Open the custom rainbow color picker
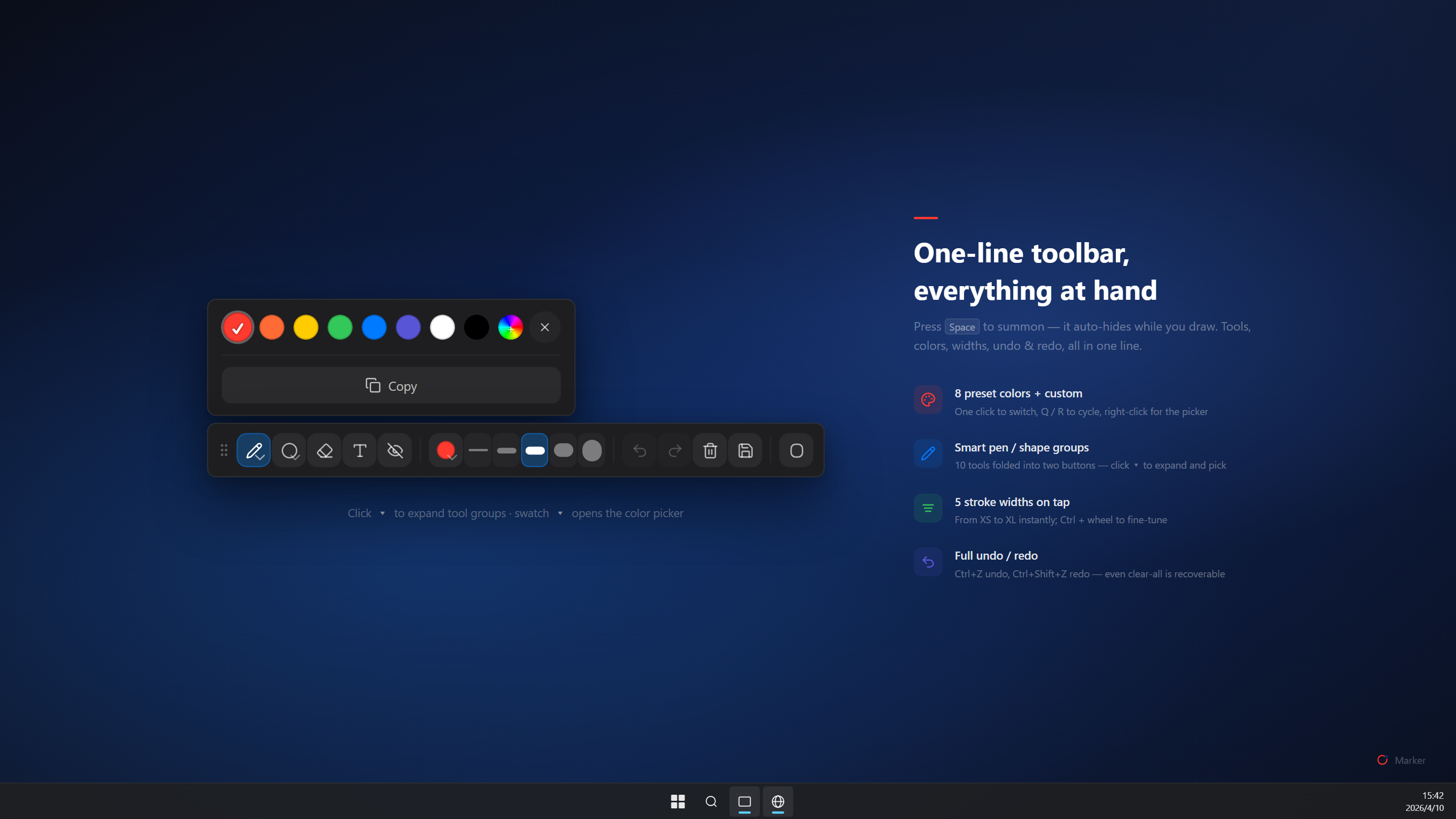Screen dimensions: 1456x819 pos(511,327)
